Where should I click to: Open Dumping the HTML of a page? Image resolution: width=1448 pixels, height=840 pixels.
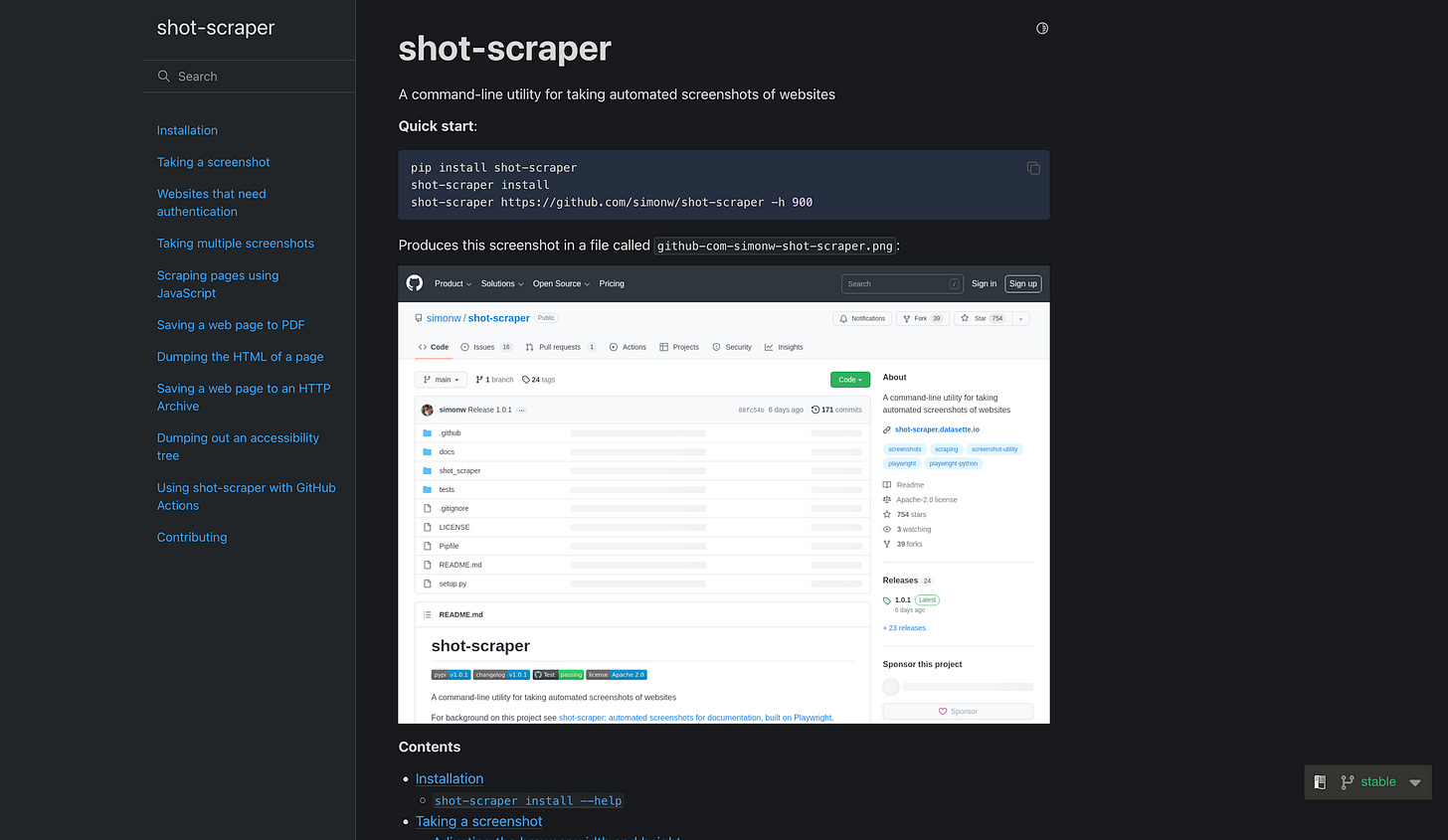tap(240, 357)
